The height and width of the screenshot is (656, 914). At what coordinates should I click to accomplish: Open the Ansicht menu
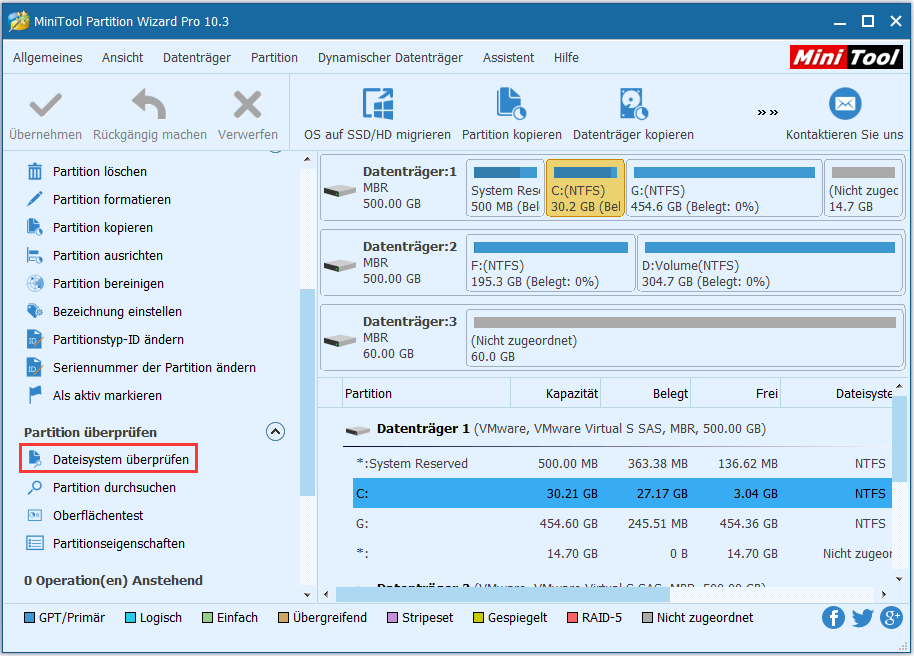tap(122, 58)
